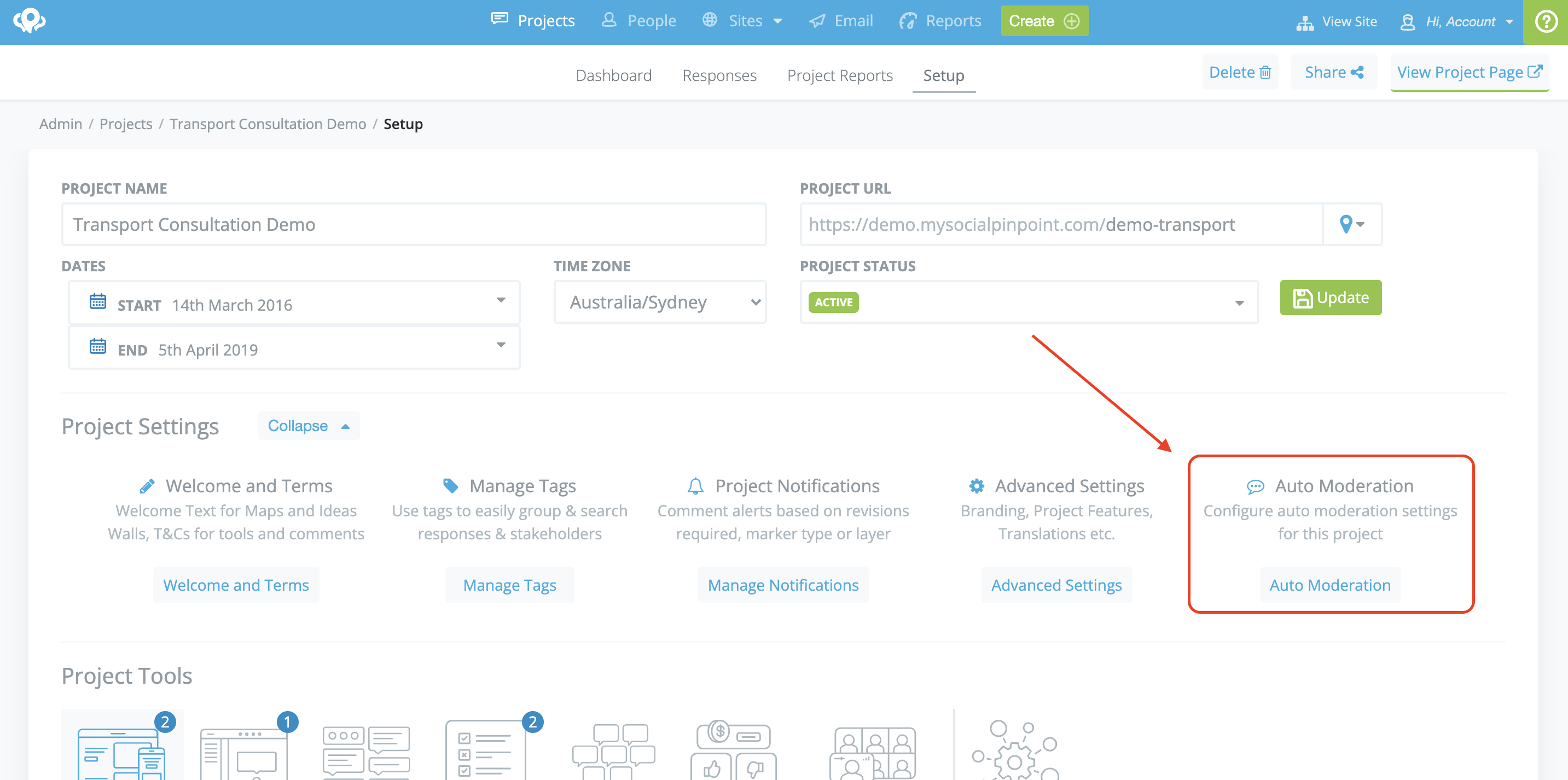
Task: Click the Manage Notifications button
Action: [x=783, y=585]
